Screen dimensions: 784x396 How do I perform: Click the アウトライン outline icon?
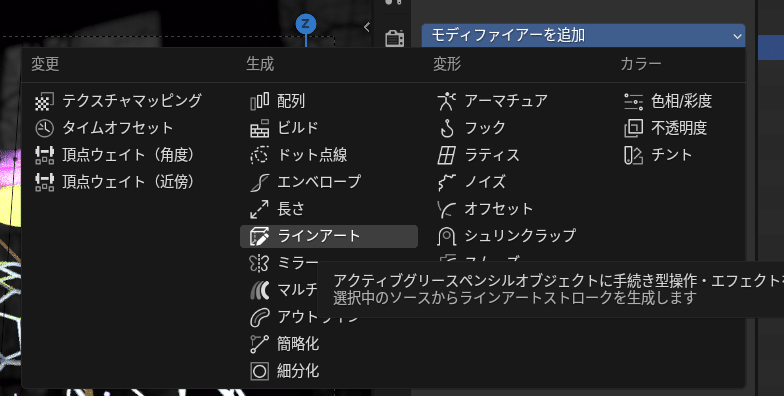260,317
